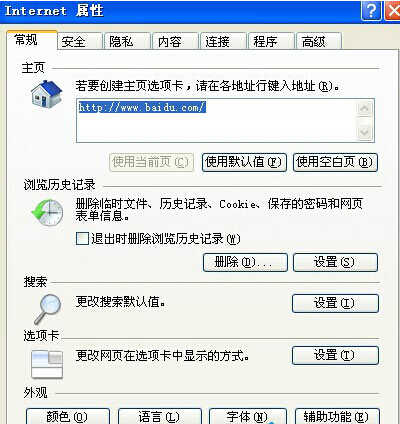Click 使用默认值 button

click(x=244, y=162)
